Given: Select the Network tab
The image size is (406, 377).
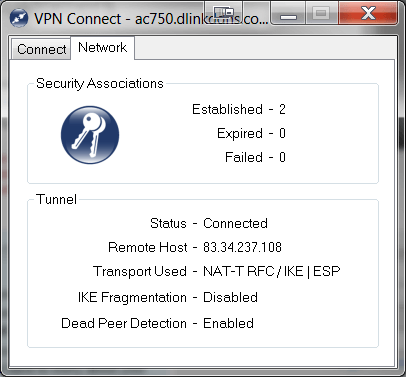Looking at the screenshot, I should click(x=103, y=48).
